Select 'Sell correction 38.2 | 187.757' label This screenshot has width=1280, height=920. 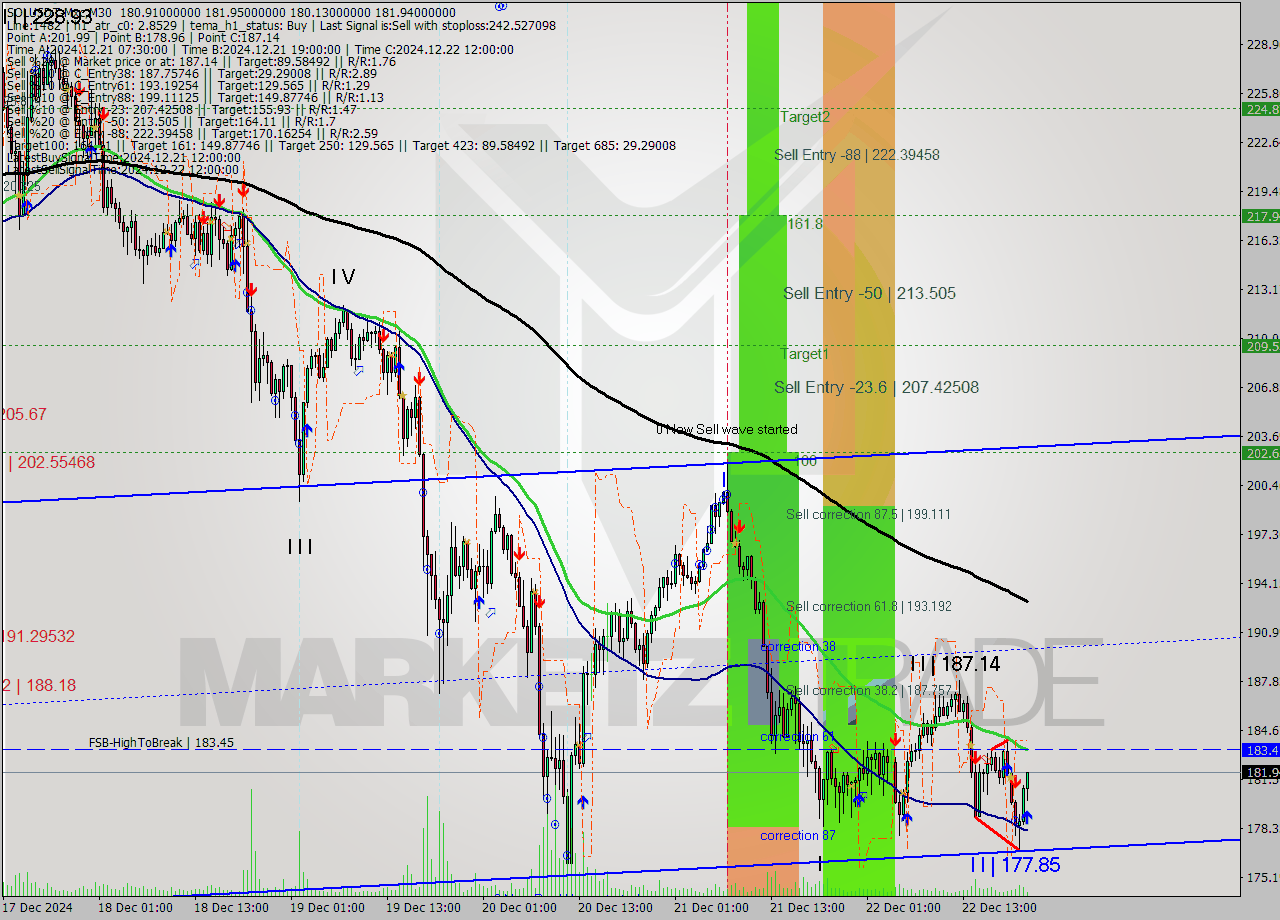(x=869, y=690)
